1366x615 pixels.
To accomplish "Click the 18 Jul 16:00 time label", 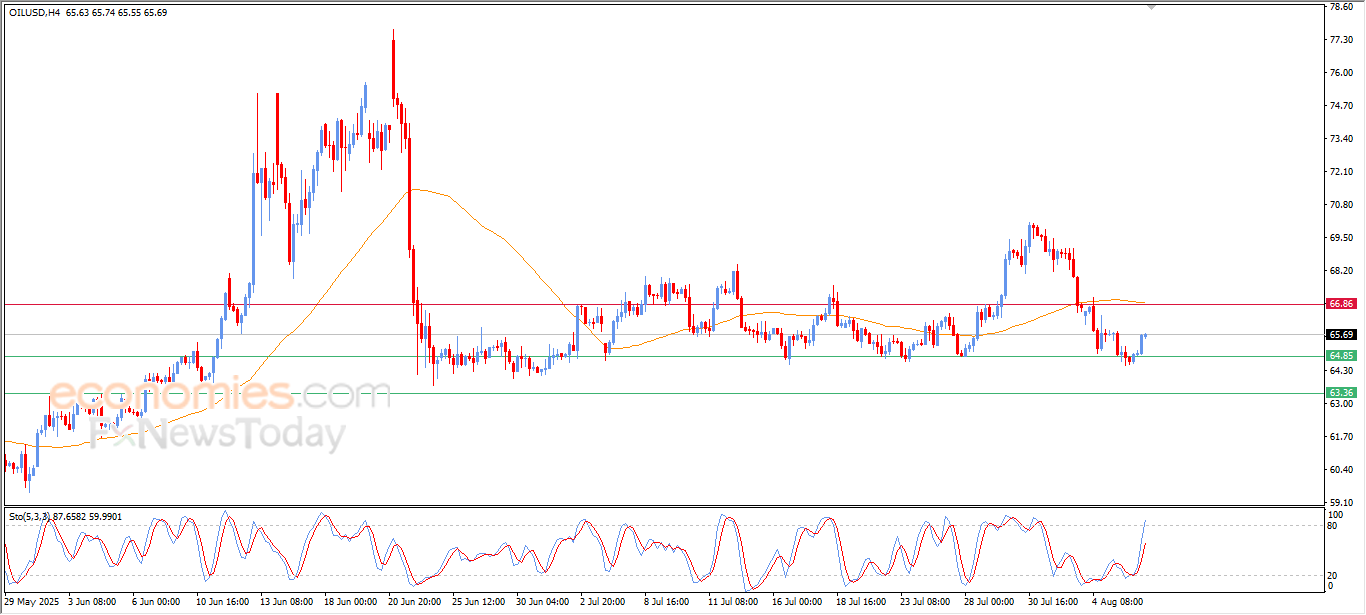I will tap(863, 603).
